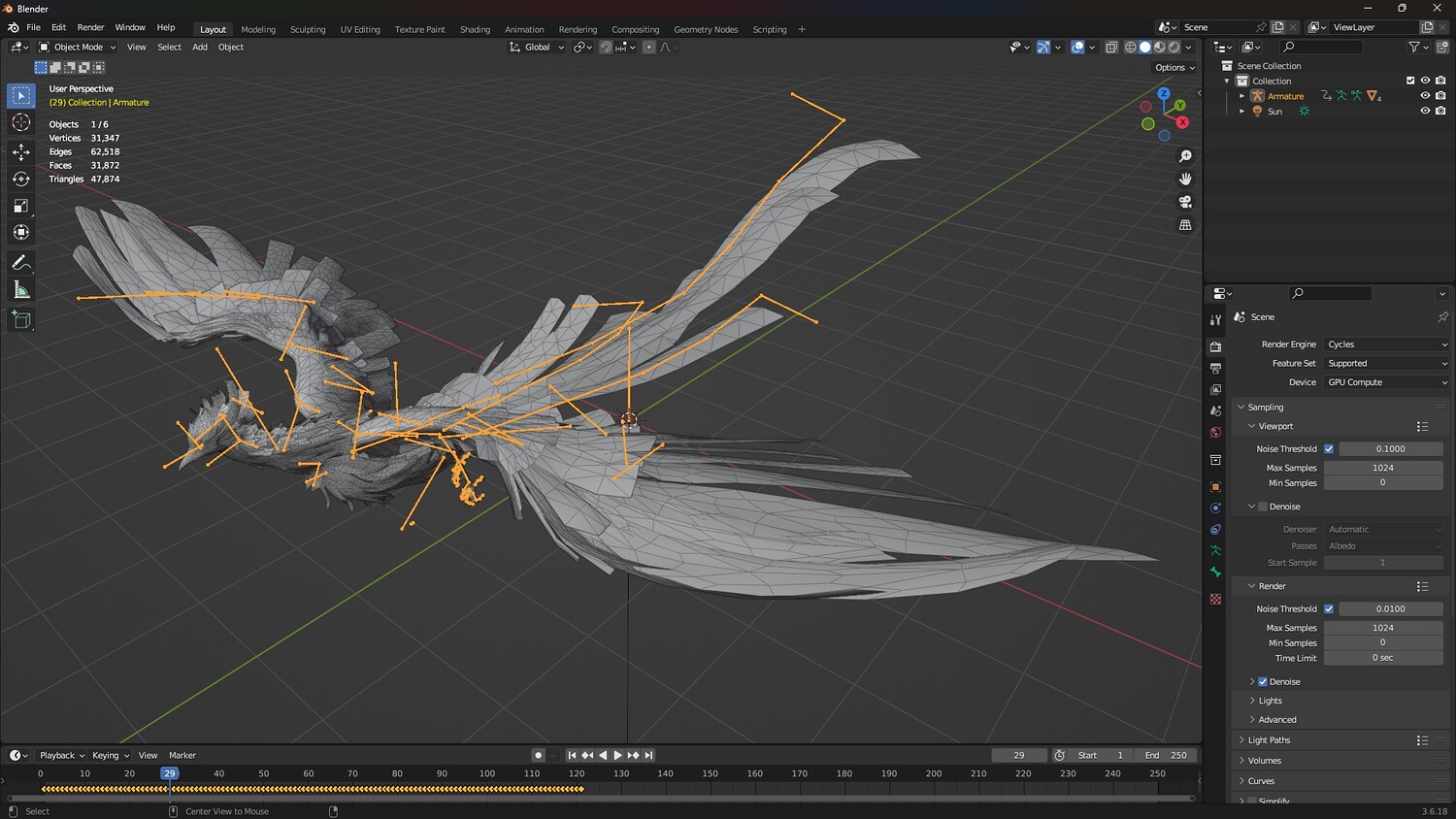The width and height of the screenshot is (1456, 819).
Task: Disable the Render Denoise checkbox
Action: [x=1263, y=682]
